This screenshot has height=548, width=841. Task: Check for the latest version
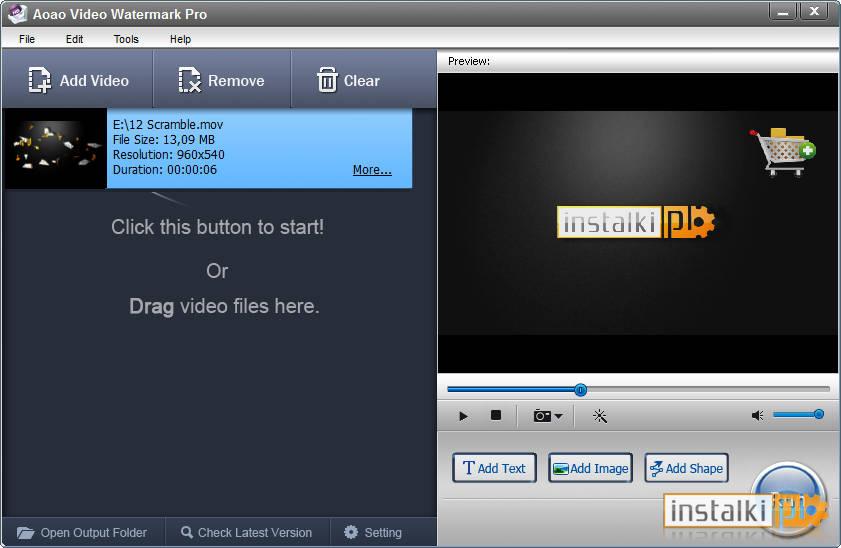pyautogui.click(x=246, y=532)
